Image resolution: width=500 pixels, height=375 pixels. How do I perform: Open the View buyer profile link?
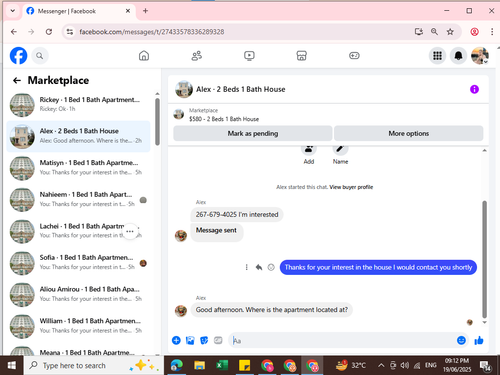pos(351,187)
